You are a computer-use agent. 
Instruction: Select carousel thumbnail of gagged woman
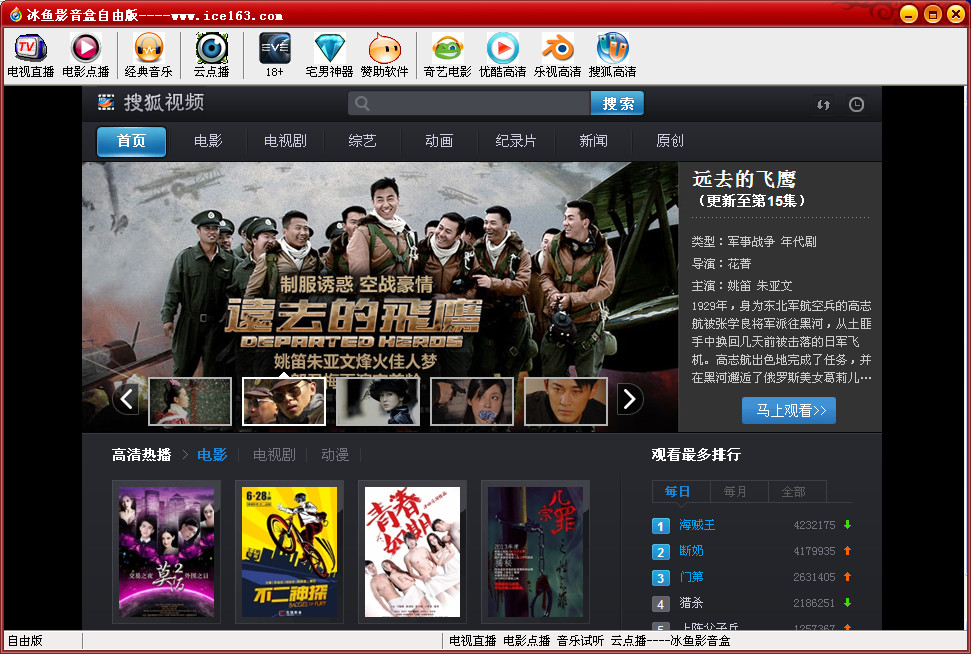tap(472, 401)
